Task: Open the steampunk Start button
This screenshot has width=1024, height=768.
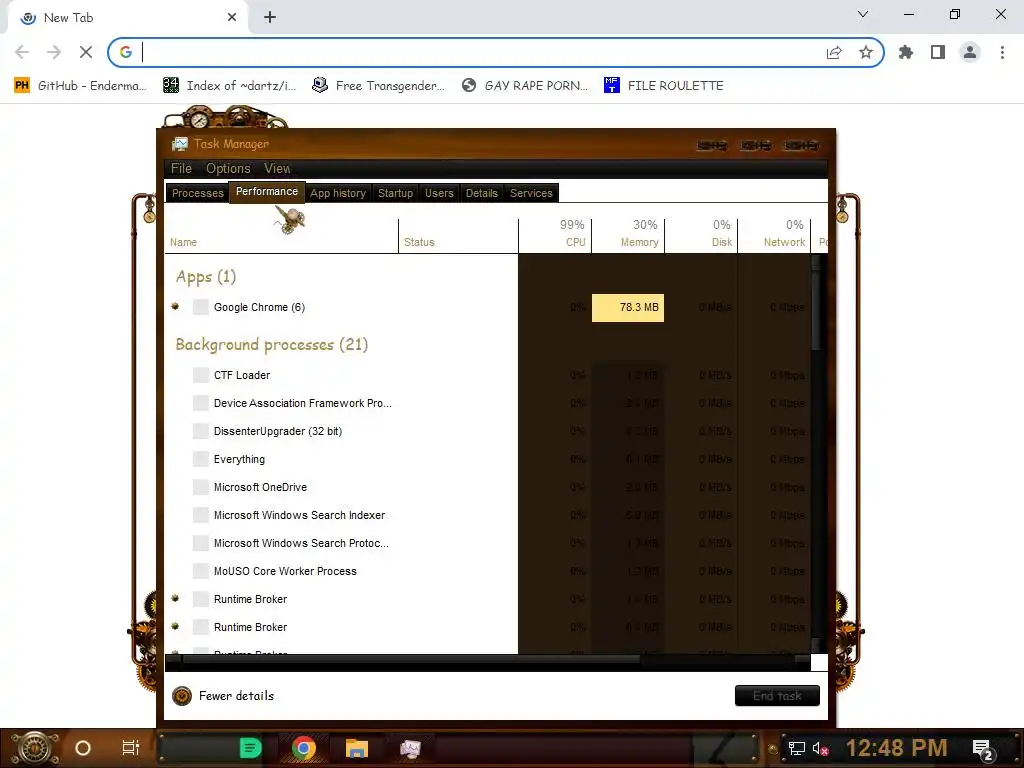Action: 35,748
